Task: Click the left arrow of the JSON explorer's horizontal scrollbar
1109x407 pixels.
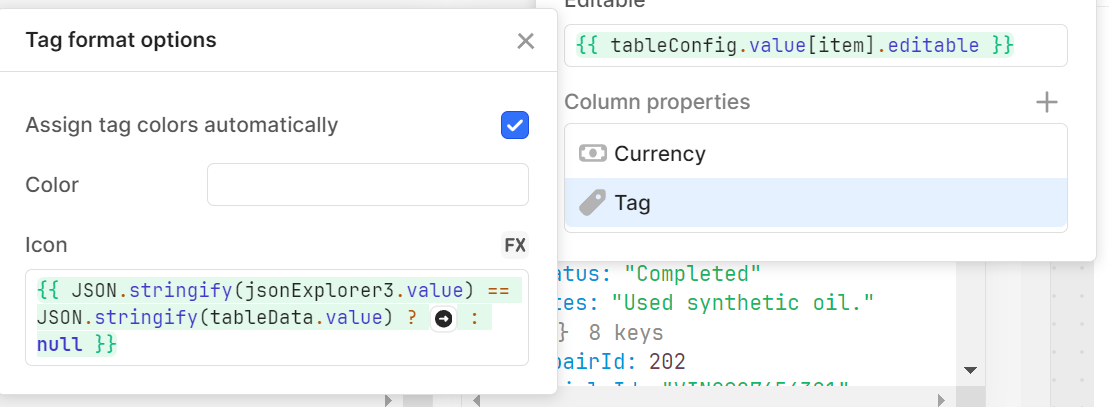Action: pyautogui.click(x=476, y=401)
